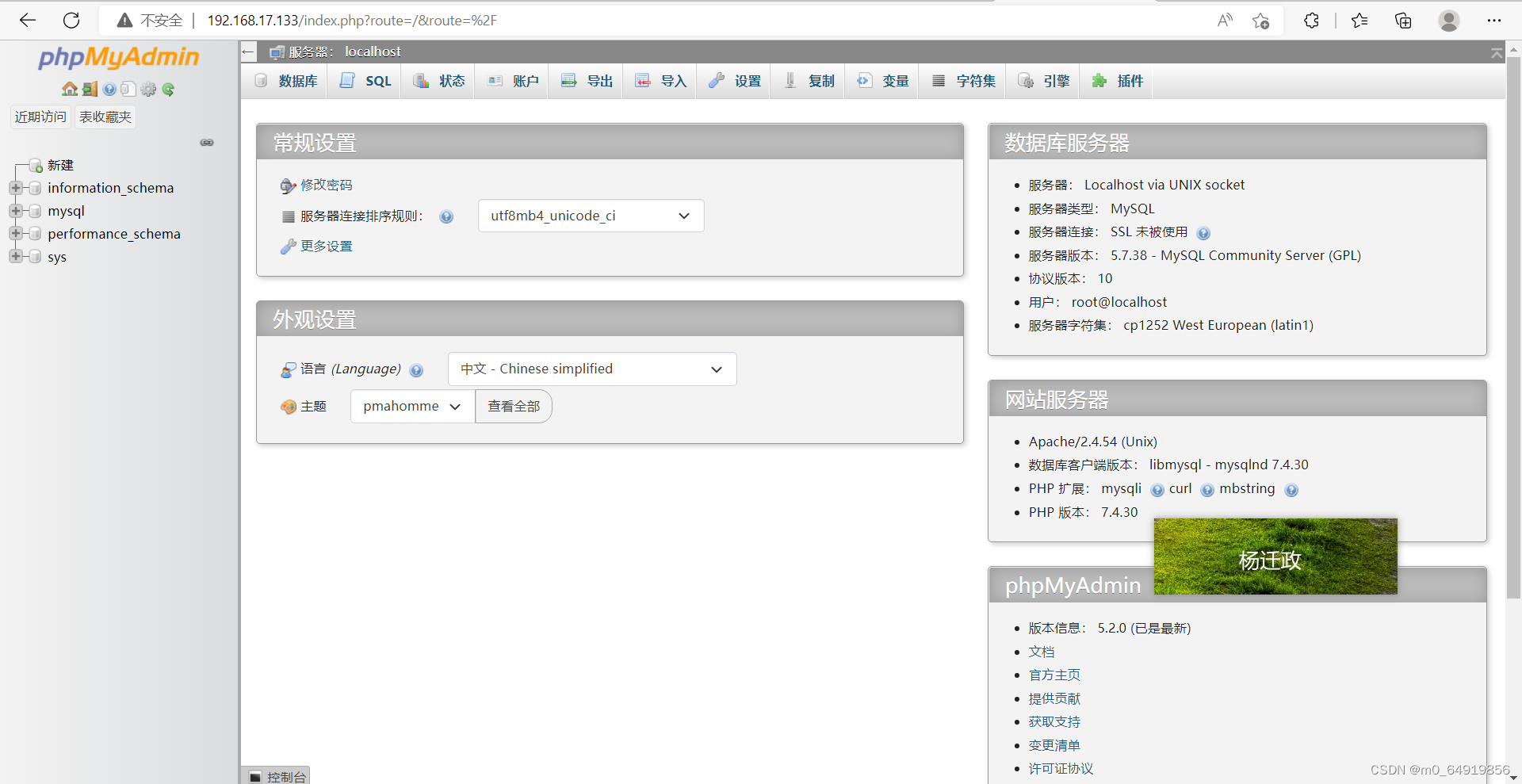This screenshot has height=784, width=1522.
Task: Expand the sys database tree node
Action: pyautogui.click(x=15, y=257)
